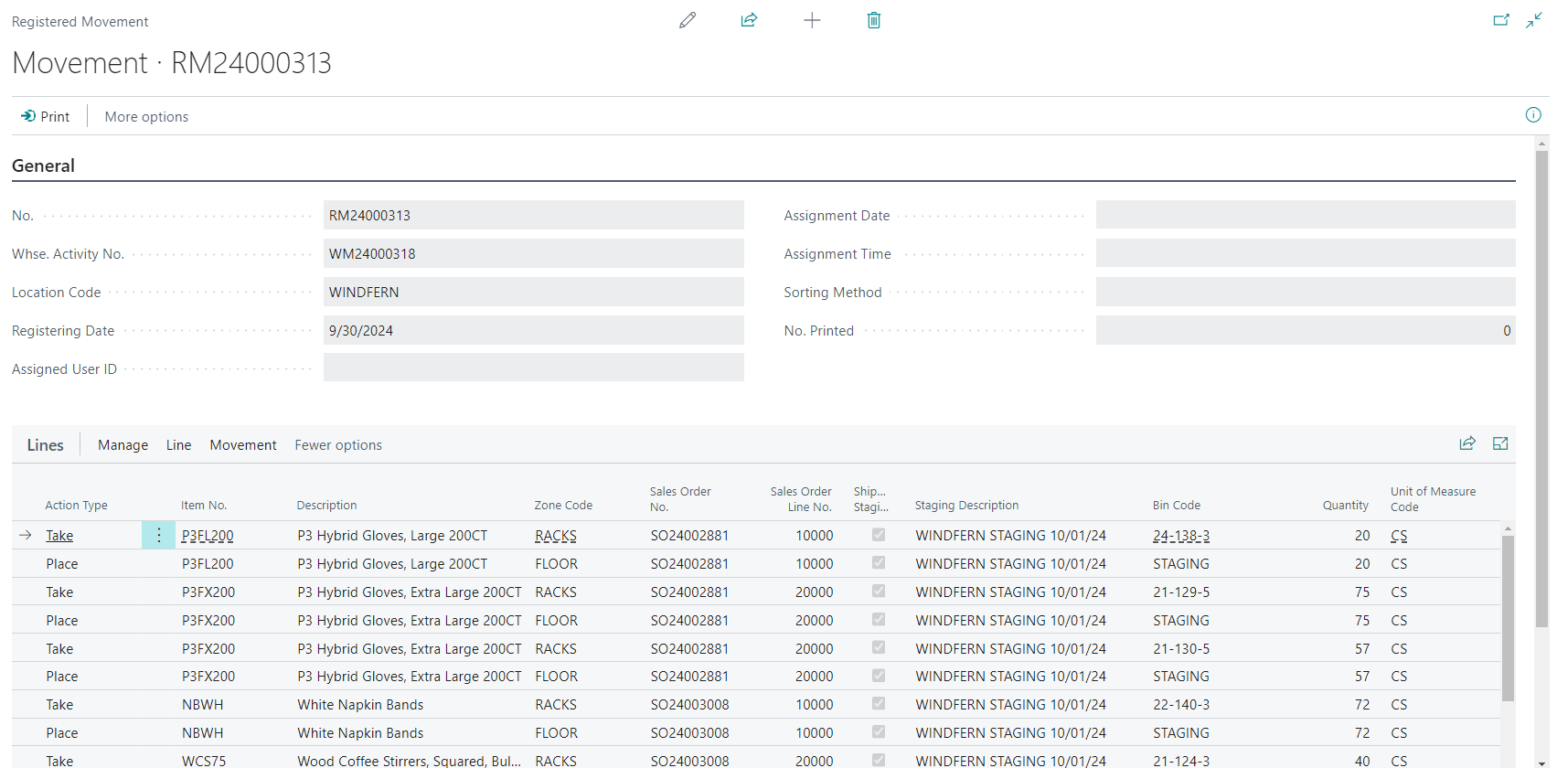
Task: Click the plus icon to create new
Action: pos(812,20)
